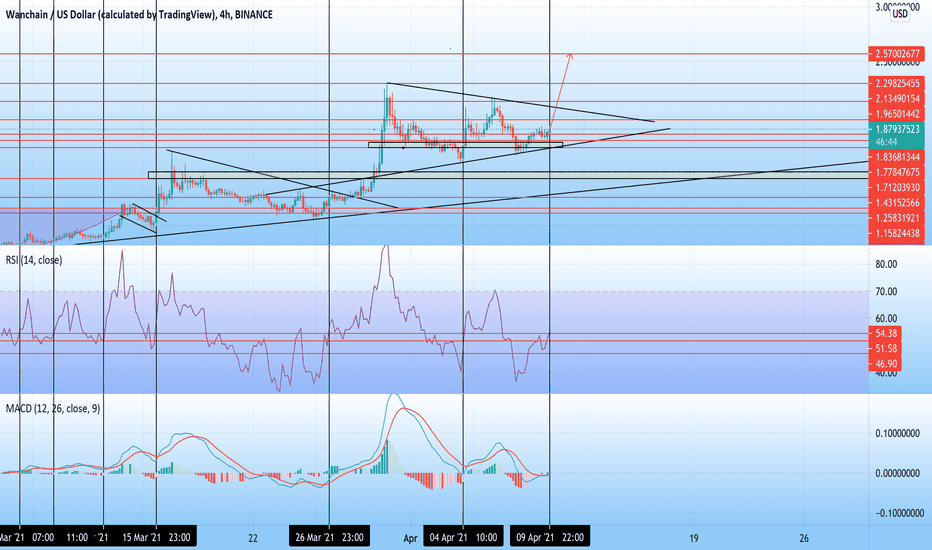
Task: Click the MACD (12, 26, close, 9) legend
Action: click(53, 408)
